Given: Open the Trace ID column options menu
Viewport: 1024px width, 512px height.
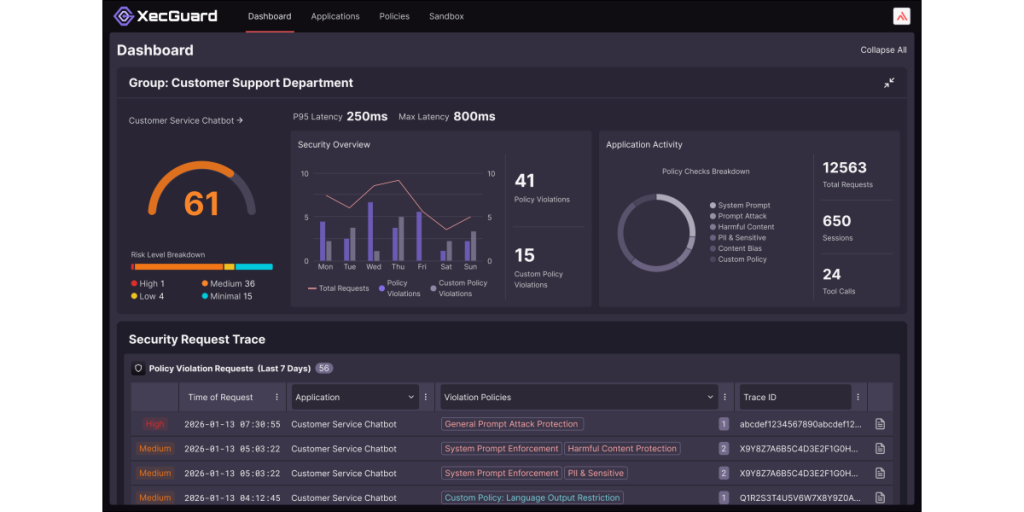Looking at the screenshot, I should tap(858, 397).
